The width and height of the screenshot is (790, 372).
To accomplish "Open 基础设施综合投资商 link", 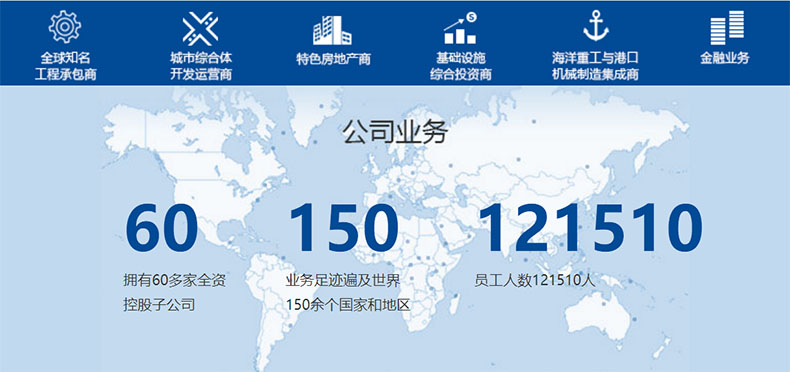I will pyautogui.click(x=460, y=66).
